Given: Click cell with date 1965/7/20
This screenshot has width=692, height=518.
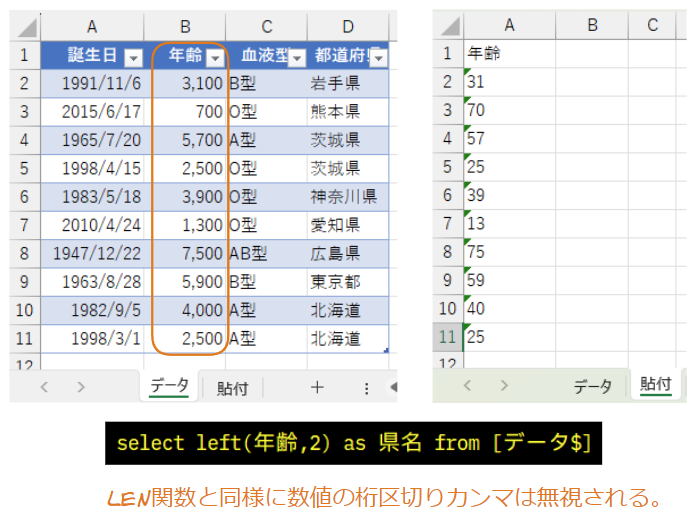Looking at the screenshot, I should (x=92, y=140).
